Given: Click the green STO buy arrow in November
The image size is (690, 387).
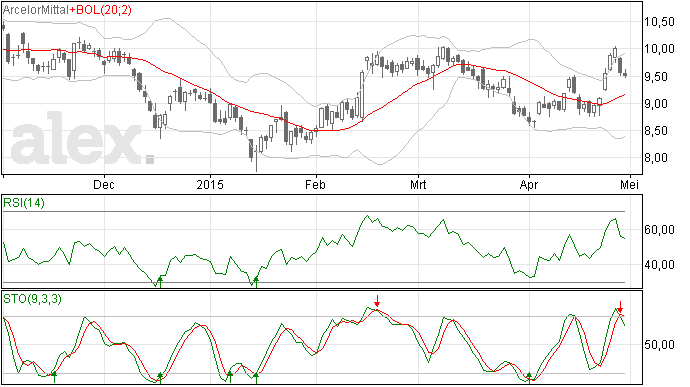Looking at the screenshot, I should tap(54, 377).
